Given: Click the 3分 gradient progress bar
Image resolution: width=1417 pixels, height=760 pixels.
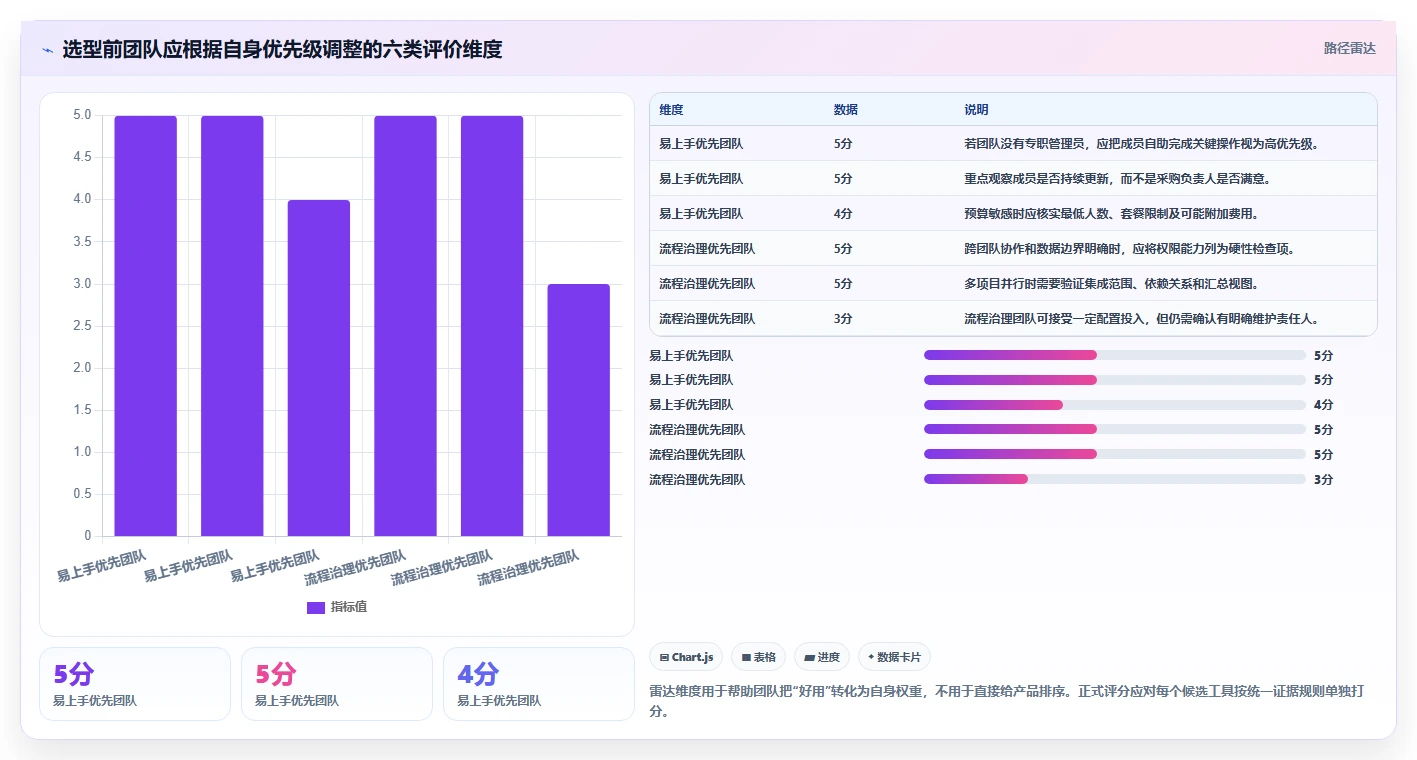Looking at the screenshot, I should click(976, 479).
